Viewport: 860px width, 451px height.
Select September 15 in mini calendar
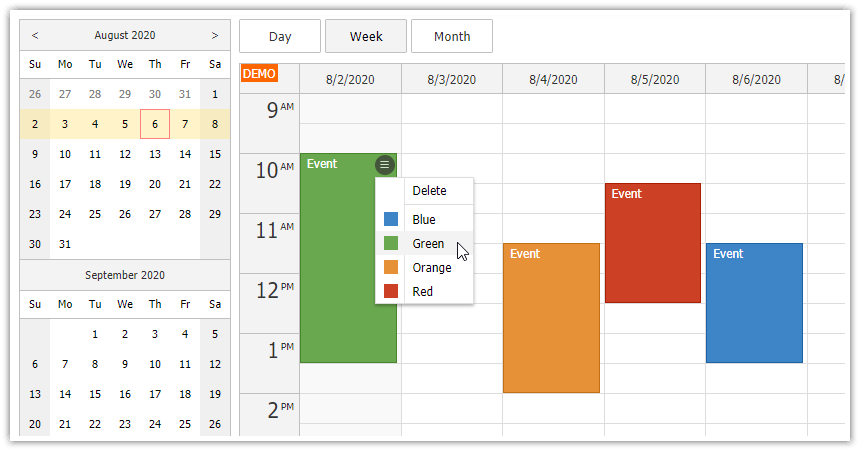(95, 394)
